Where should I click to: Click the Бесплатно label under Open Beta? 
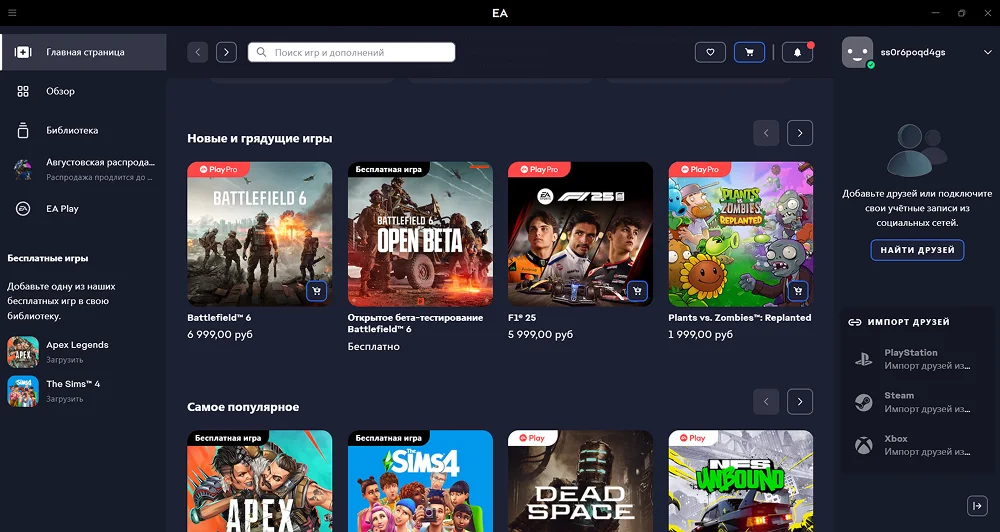(374, 346)
